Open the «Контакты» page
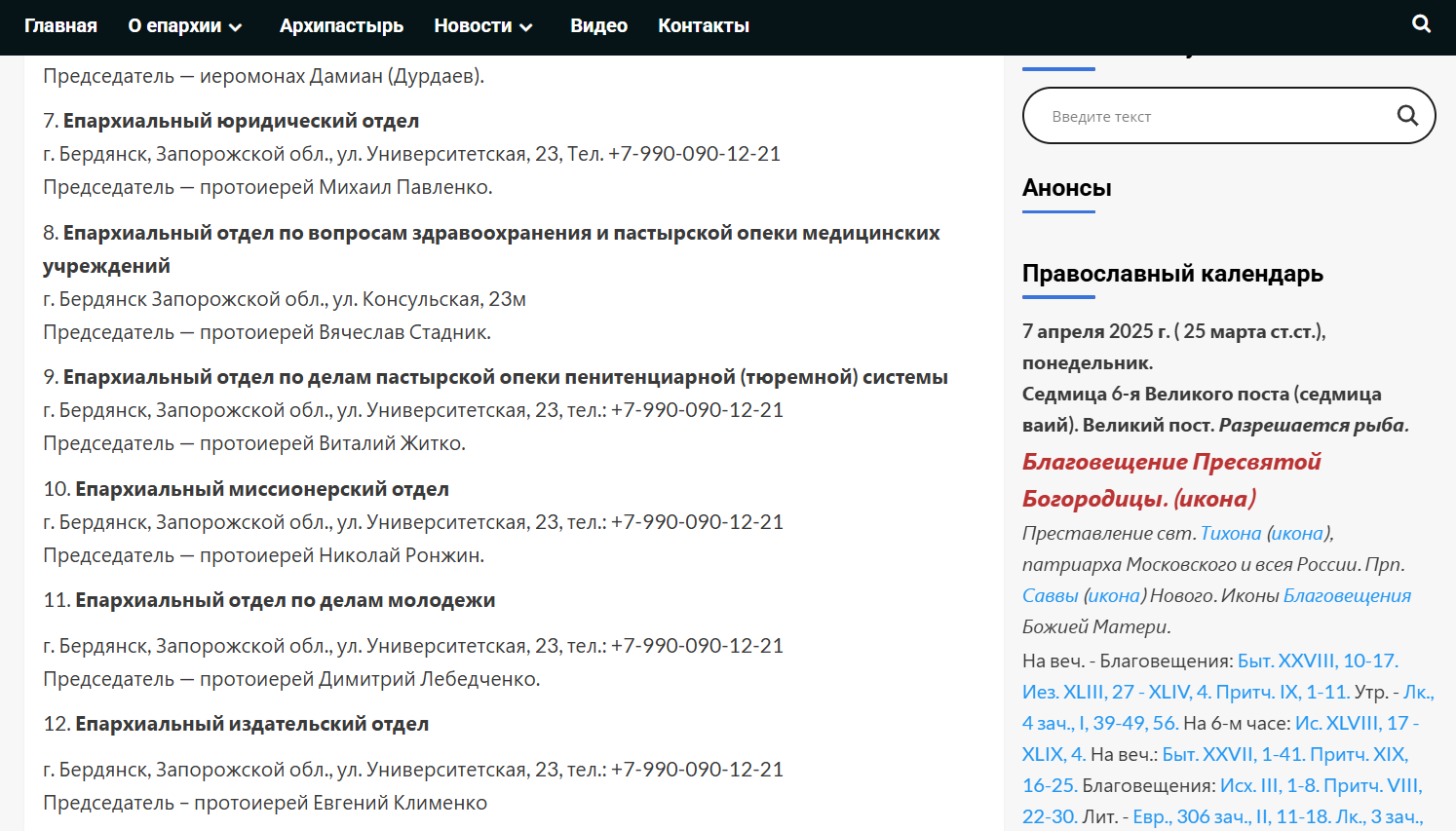The width and height of the screenshot is (1456, 831). [703, 26]
